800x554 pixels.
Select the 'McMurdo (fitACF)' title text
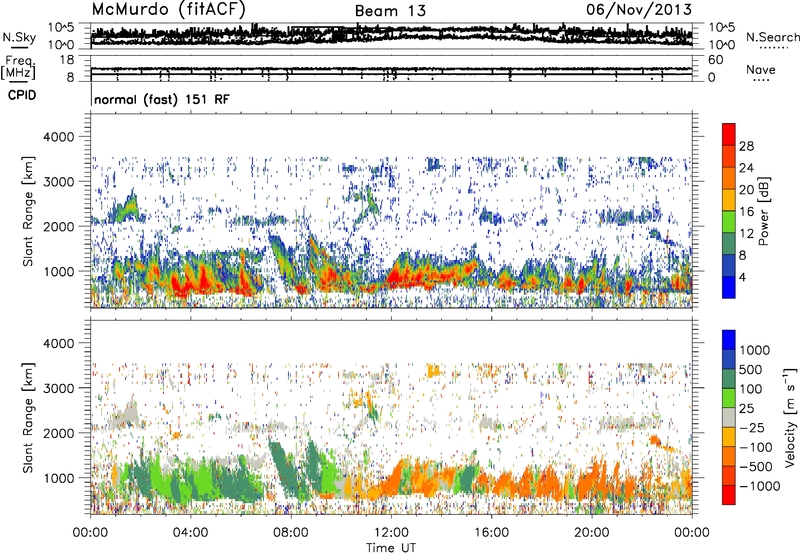168,9
